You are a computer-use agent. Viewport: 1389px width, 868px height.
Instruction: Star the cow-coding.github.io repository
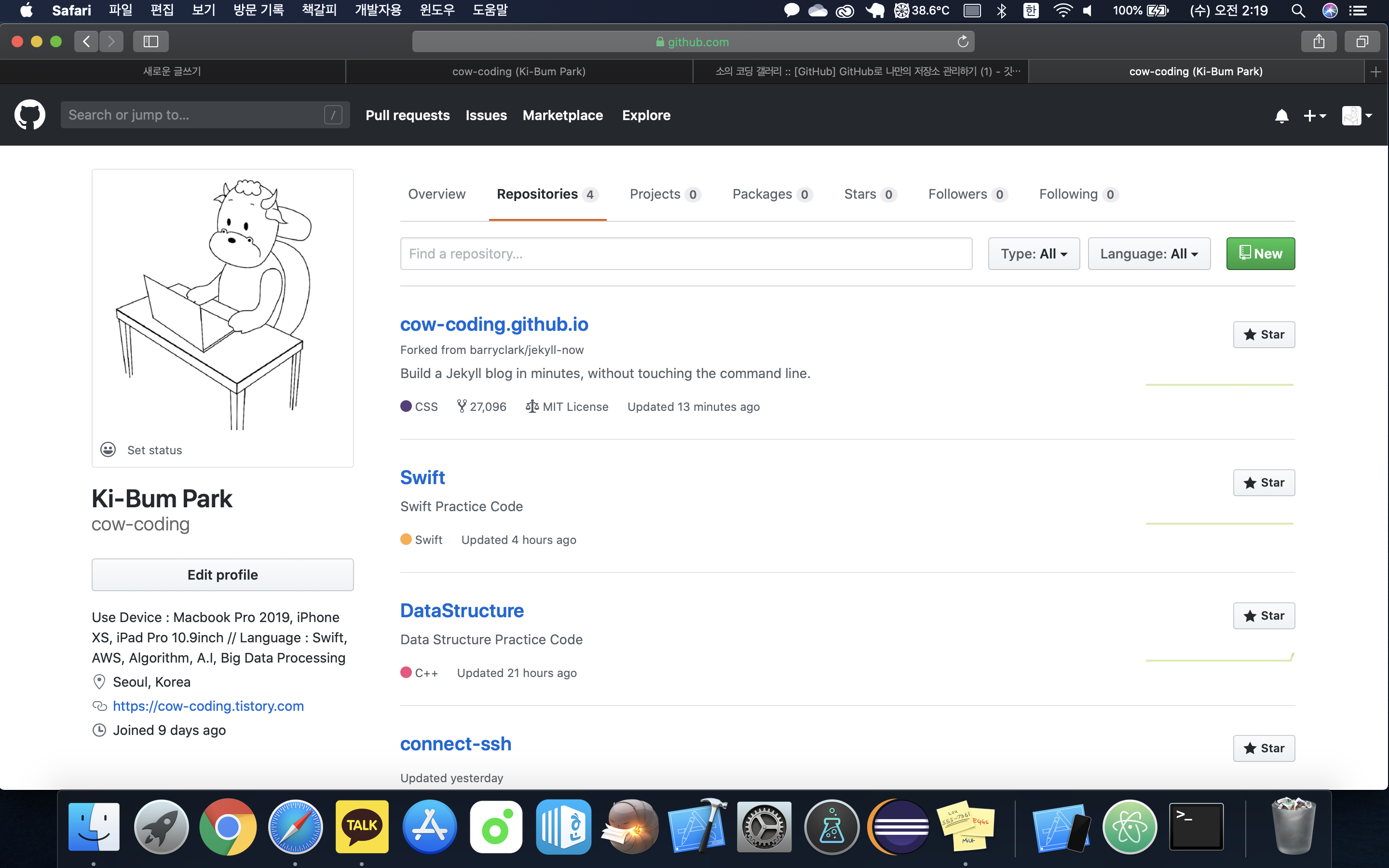click(1263, 335)
